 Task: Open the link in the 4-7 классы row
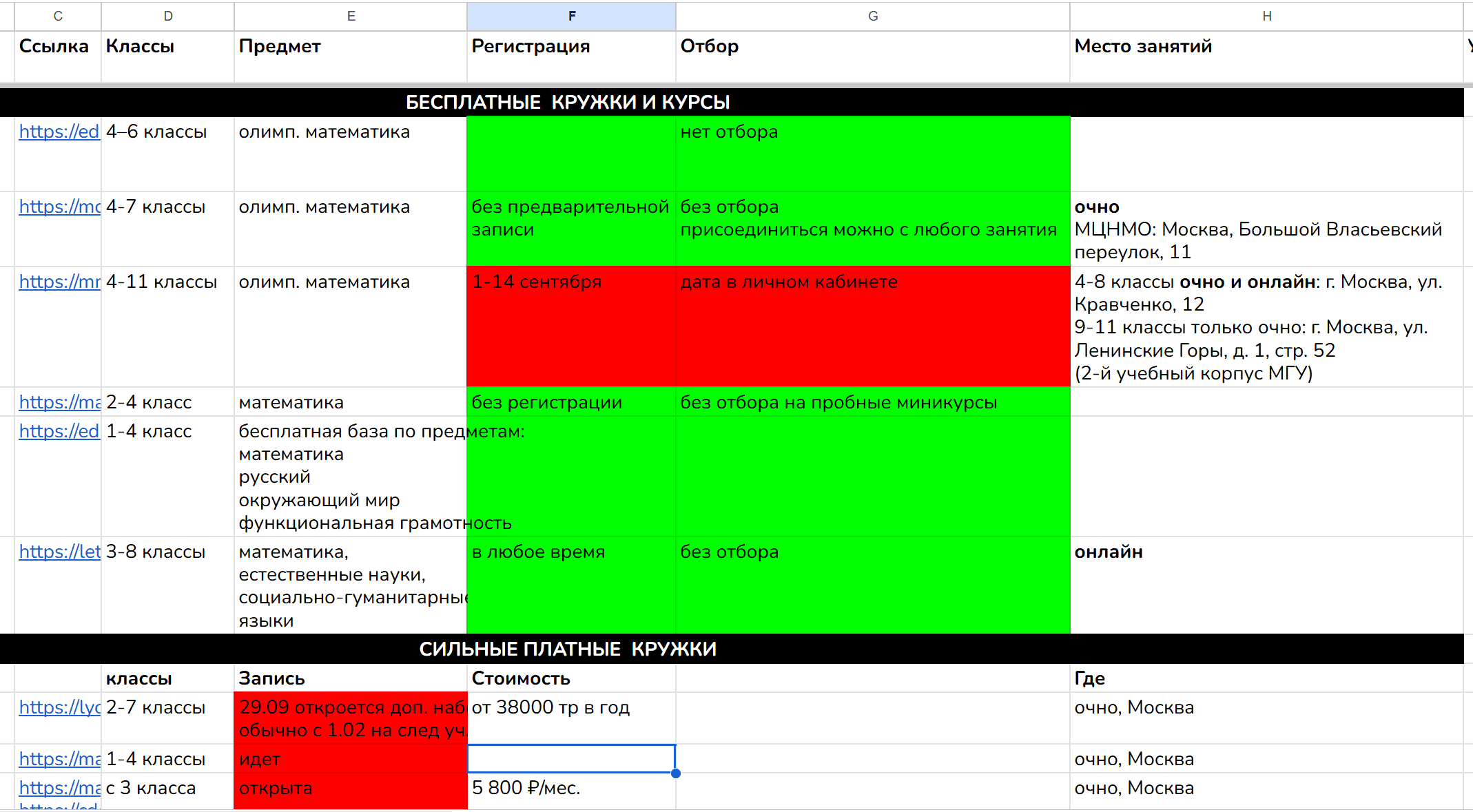(59, 207)
